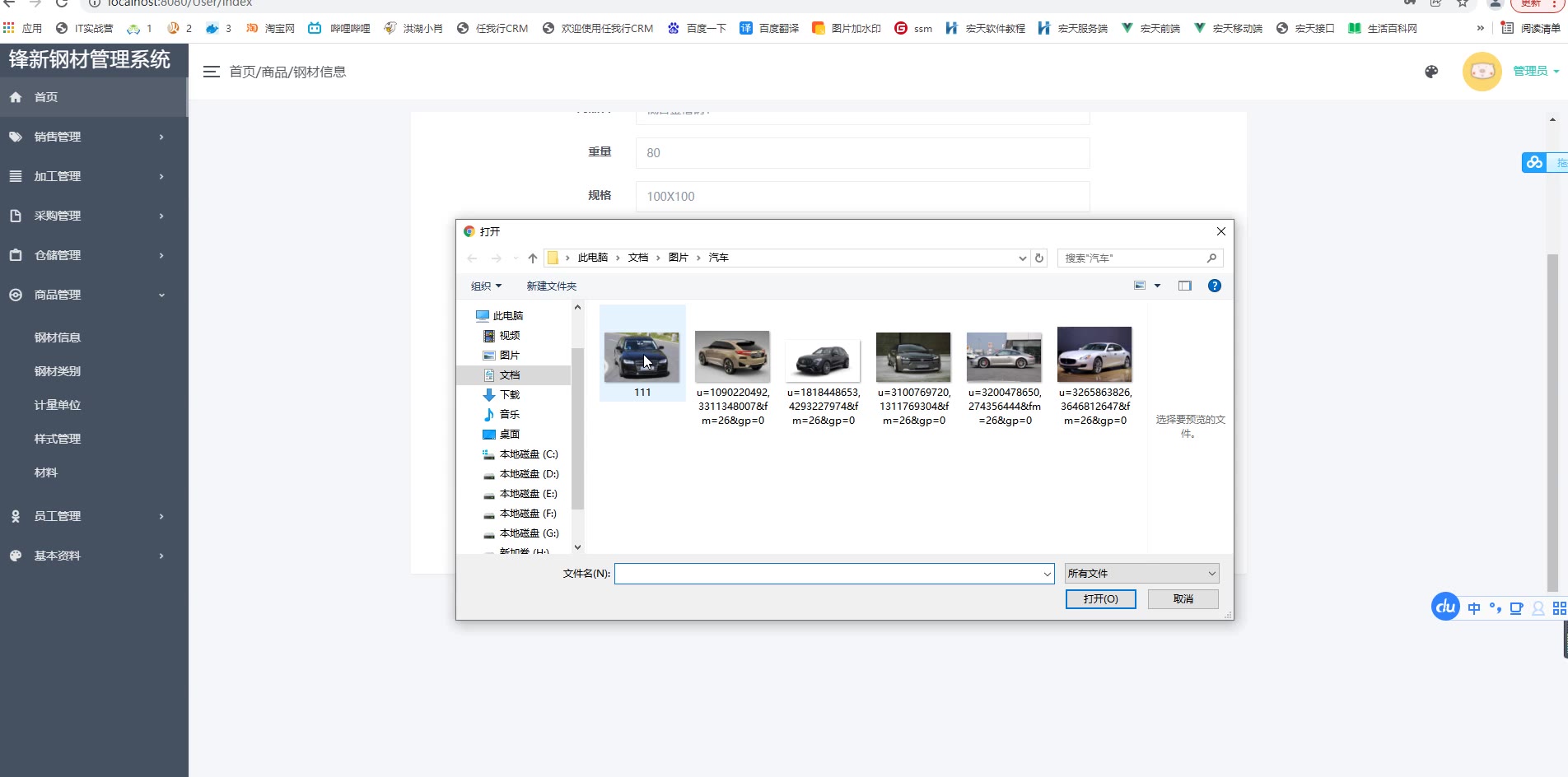Go up one folder level
Image resolution: width=1568 pixels, height=777 pixels.
pyautogui.click(x=533, y=258)
